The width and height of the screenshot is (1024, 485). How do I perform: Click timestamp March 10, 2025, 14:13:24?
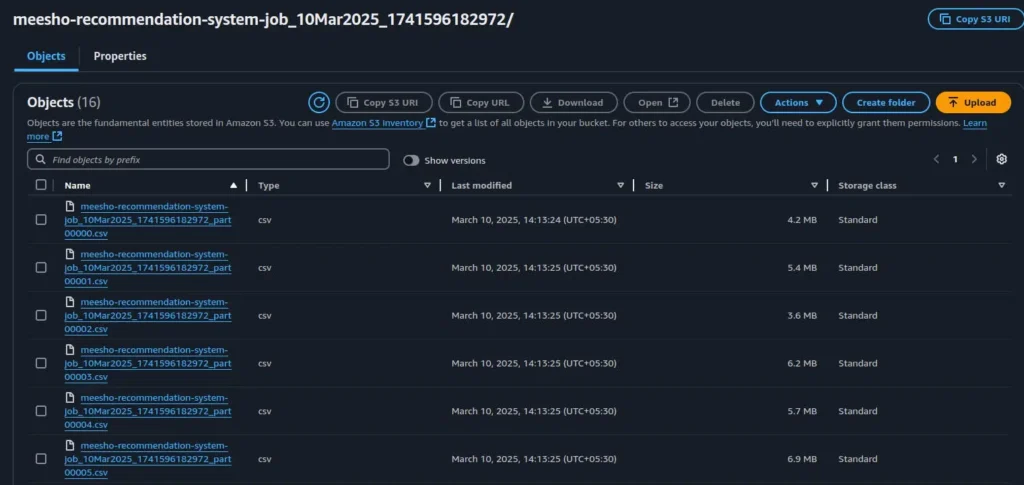pos(534,220)
